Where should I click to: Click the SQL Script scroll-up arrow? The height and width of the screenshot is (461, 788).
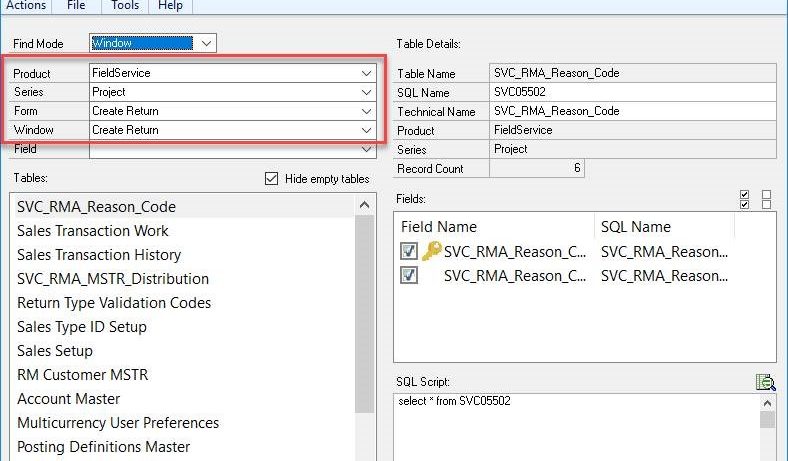coord(767,403)
